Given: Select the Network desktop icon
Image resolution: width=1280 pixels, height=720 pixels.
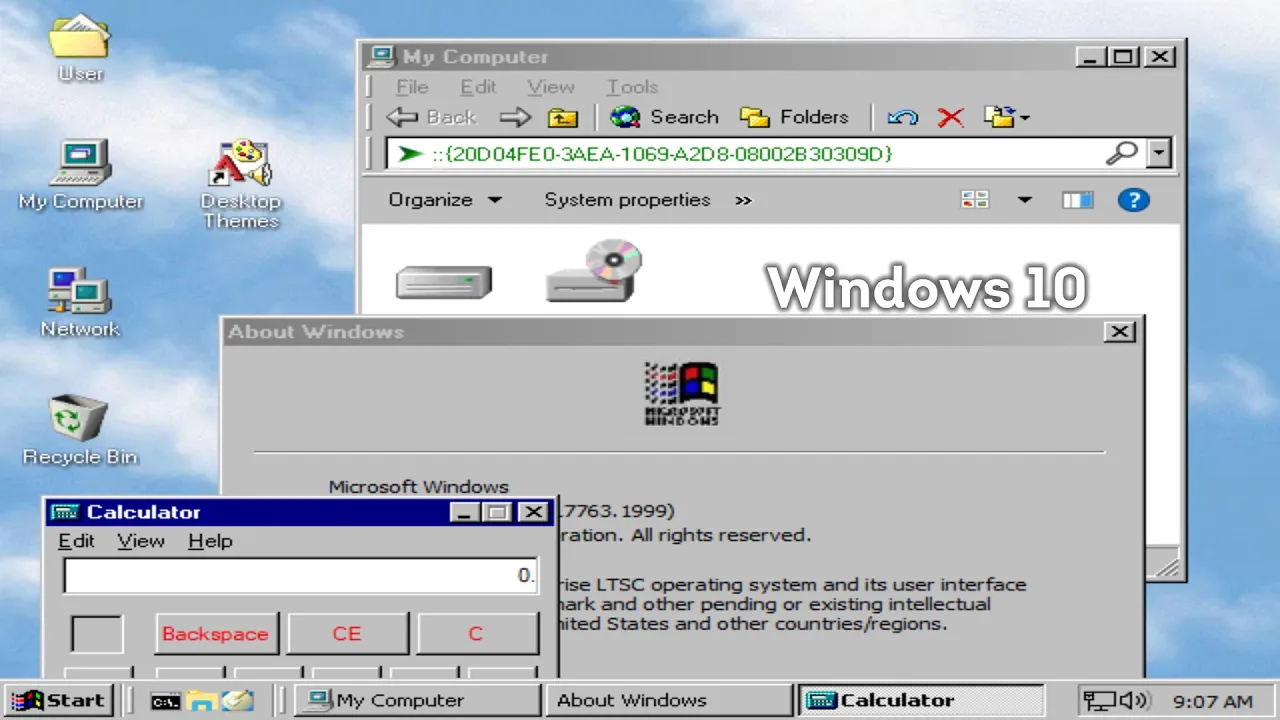Looking at the screenshot, I should [80, 302].
